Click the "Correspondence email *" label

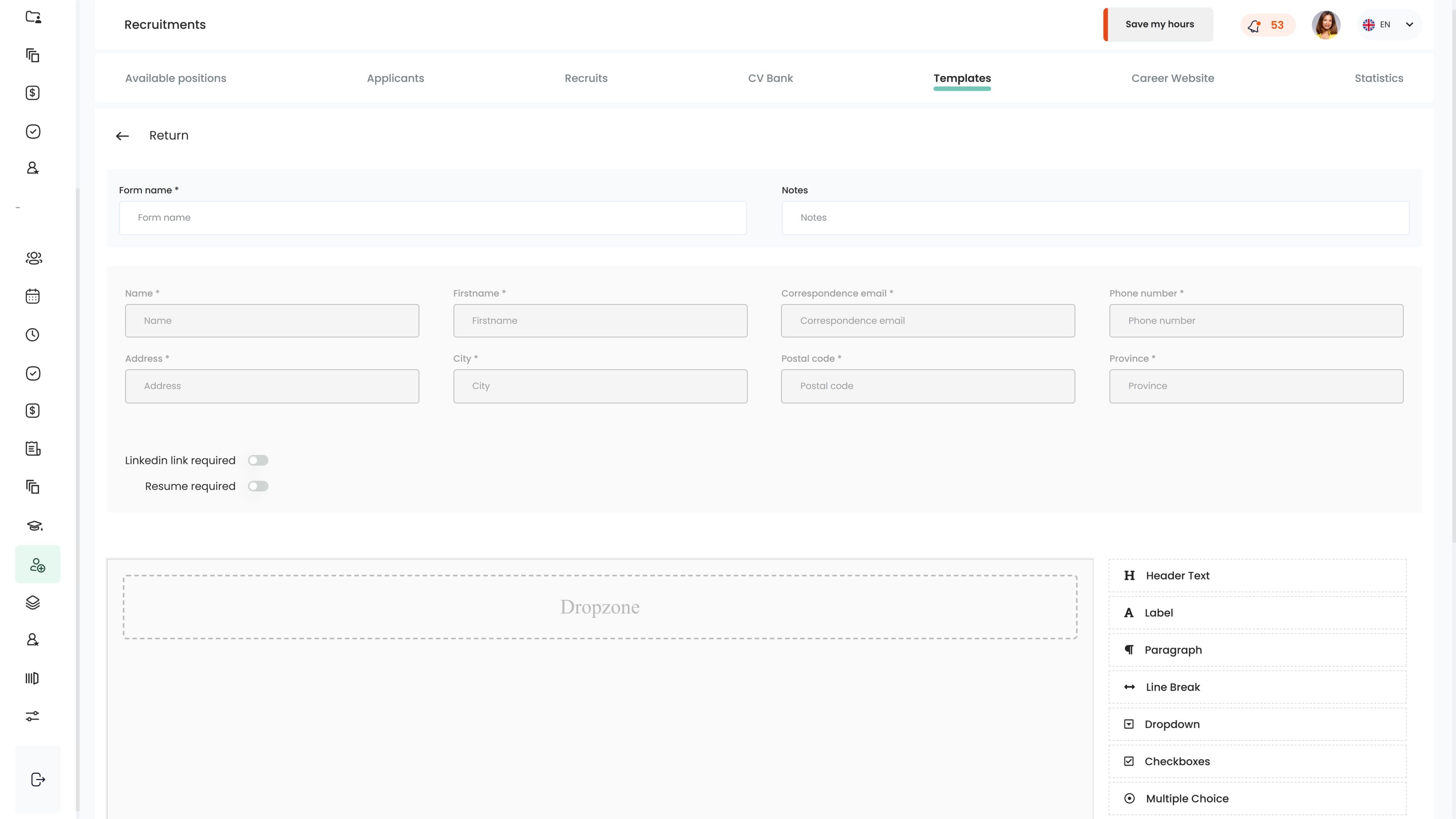click(836, 293)
